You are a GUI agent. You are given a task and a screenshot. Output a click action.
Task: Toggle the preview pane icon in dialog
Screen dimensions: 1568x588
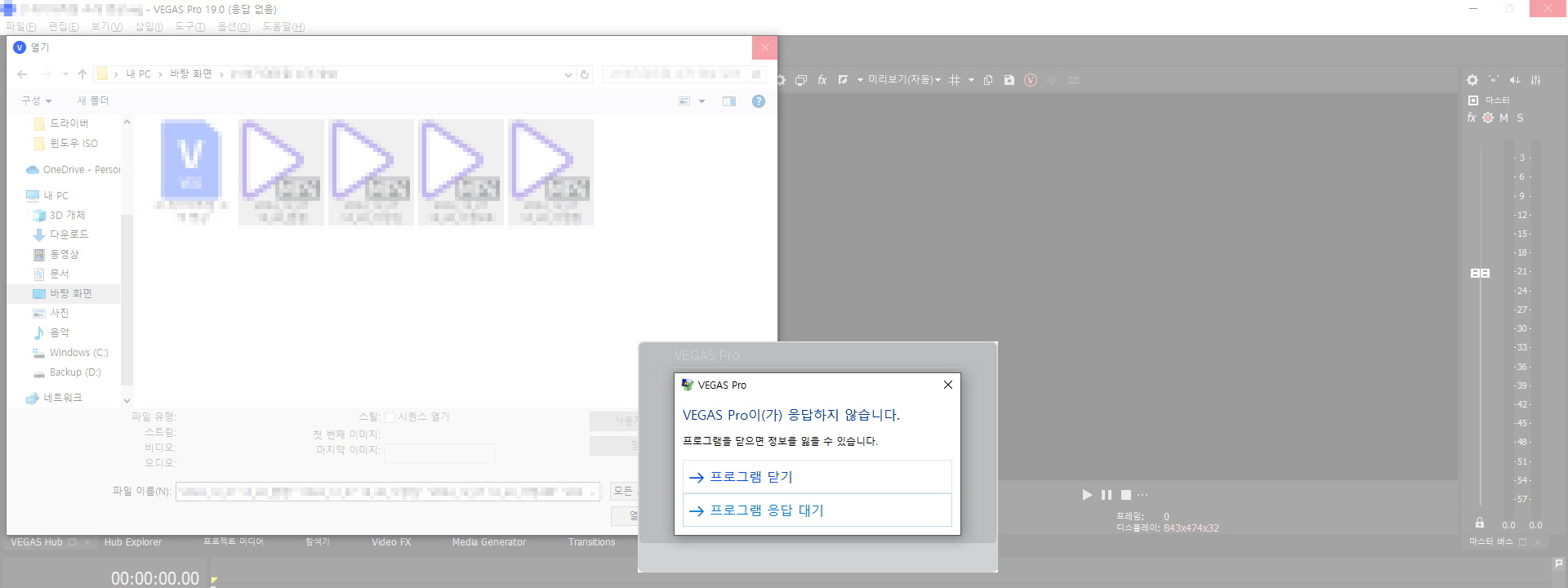point(729,101)
